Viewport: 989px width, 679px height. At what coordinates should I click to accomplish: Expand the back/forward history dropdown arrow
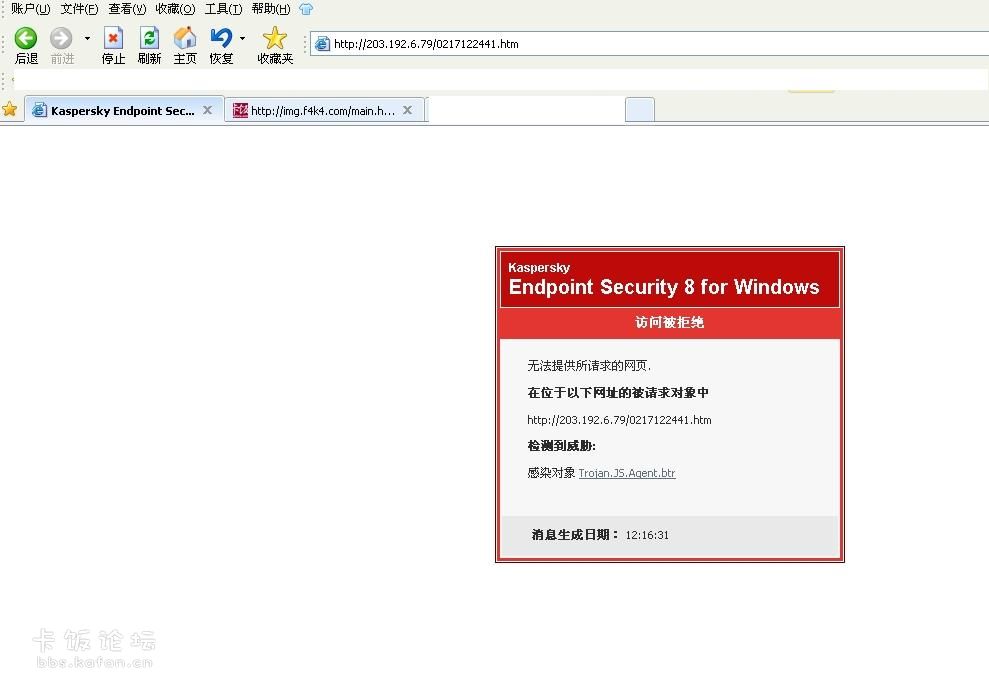[87, 39]
